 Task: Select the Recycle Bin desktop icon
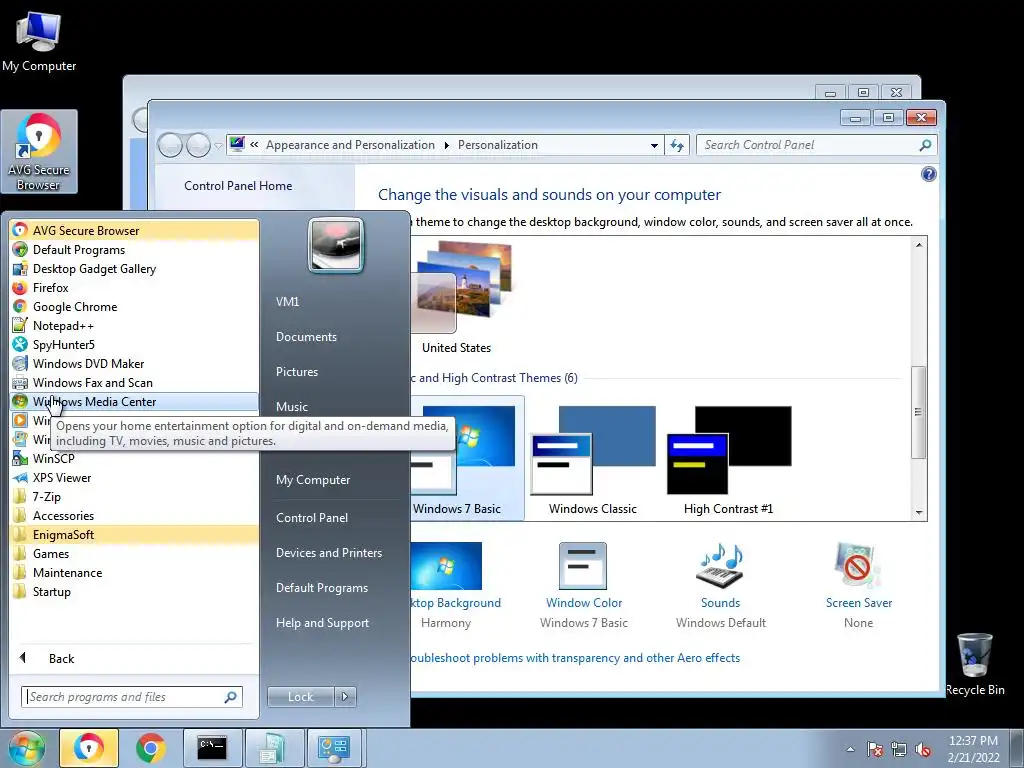click(975, 664)
